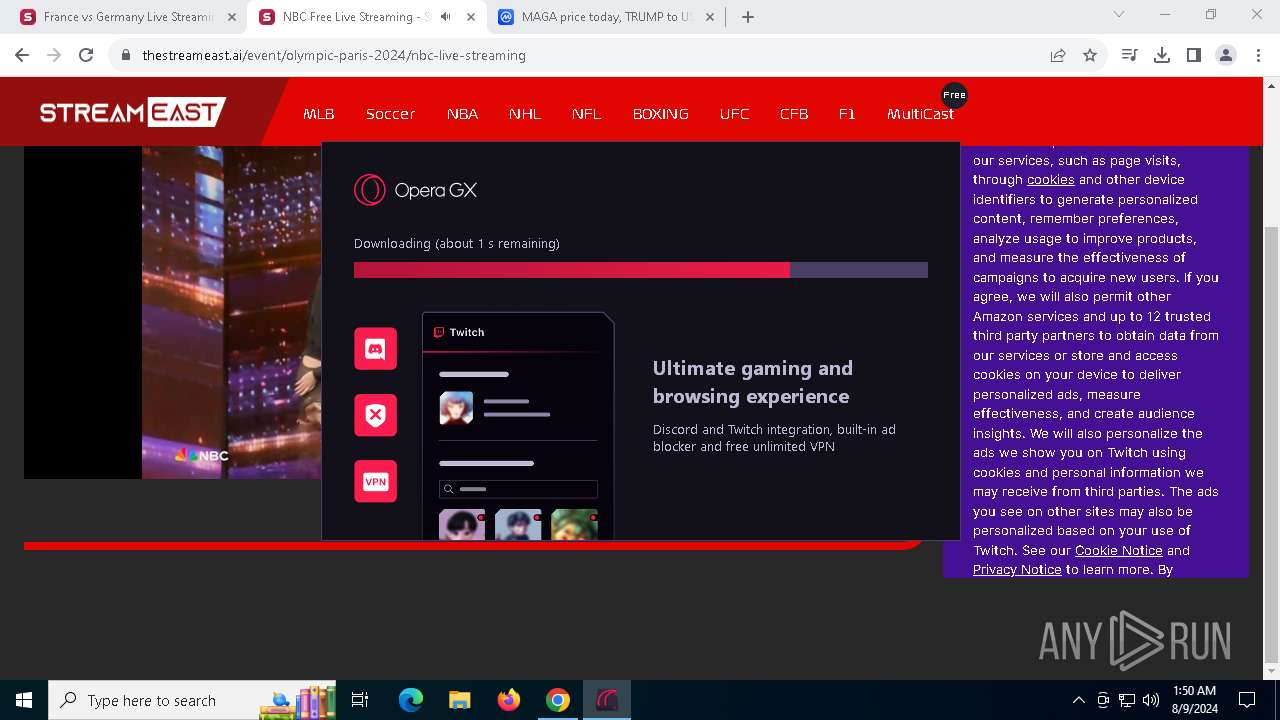
Task: Click the Ultimate gaming and browsing experience heading
Action: click(x=753, y=382)
